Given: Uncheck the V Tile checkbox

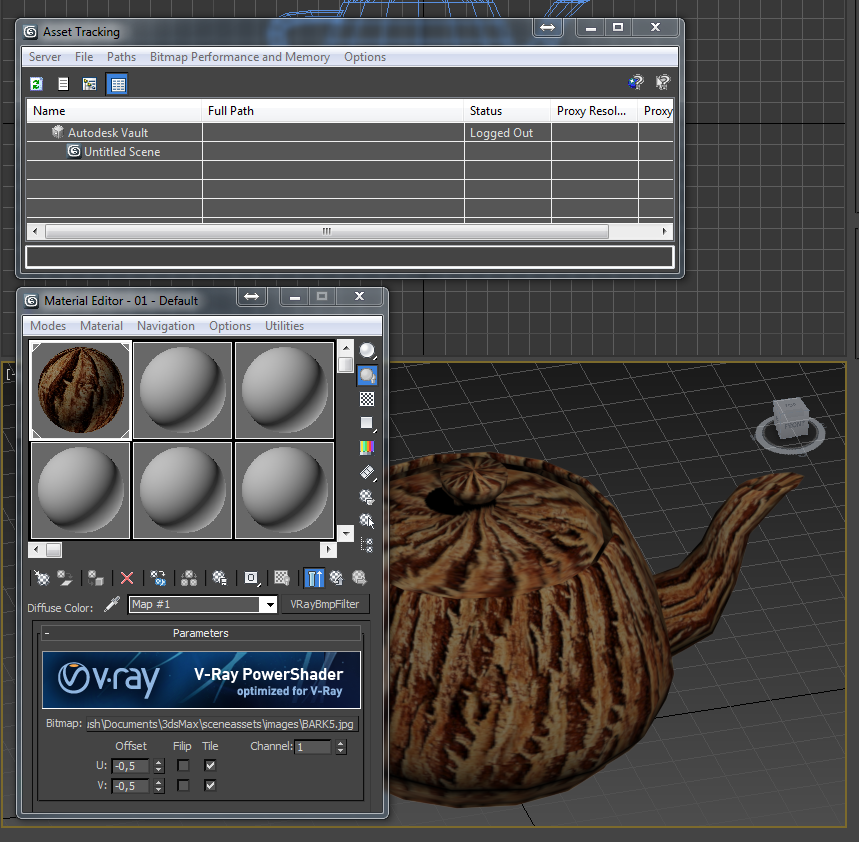Looking at the screenshot, I should pos(210,786).
